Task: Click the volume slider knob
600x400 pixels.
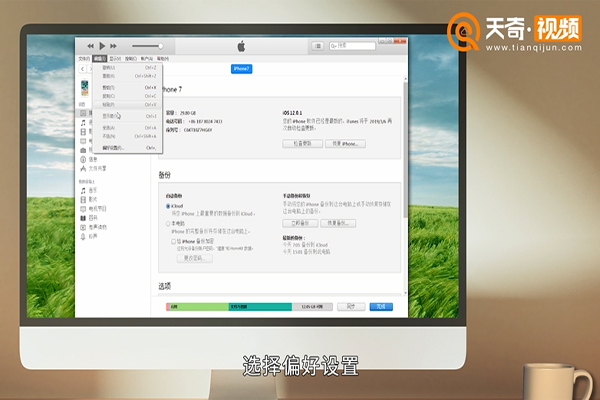Action: pyautogui.click(x=161, y=46)
